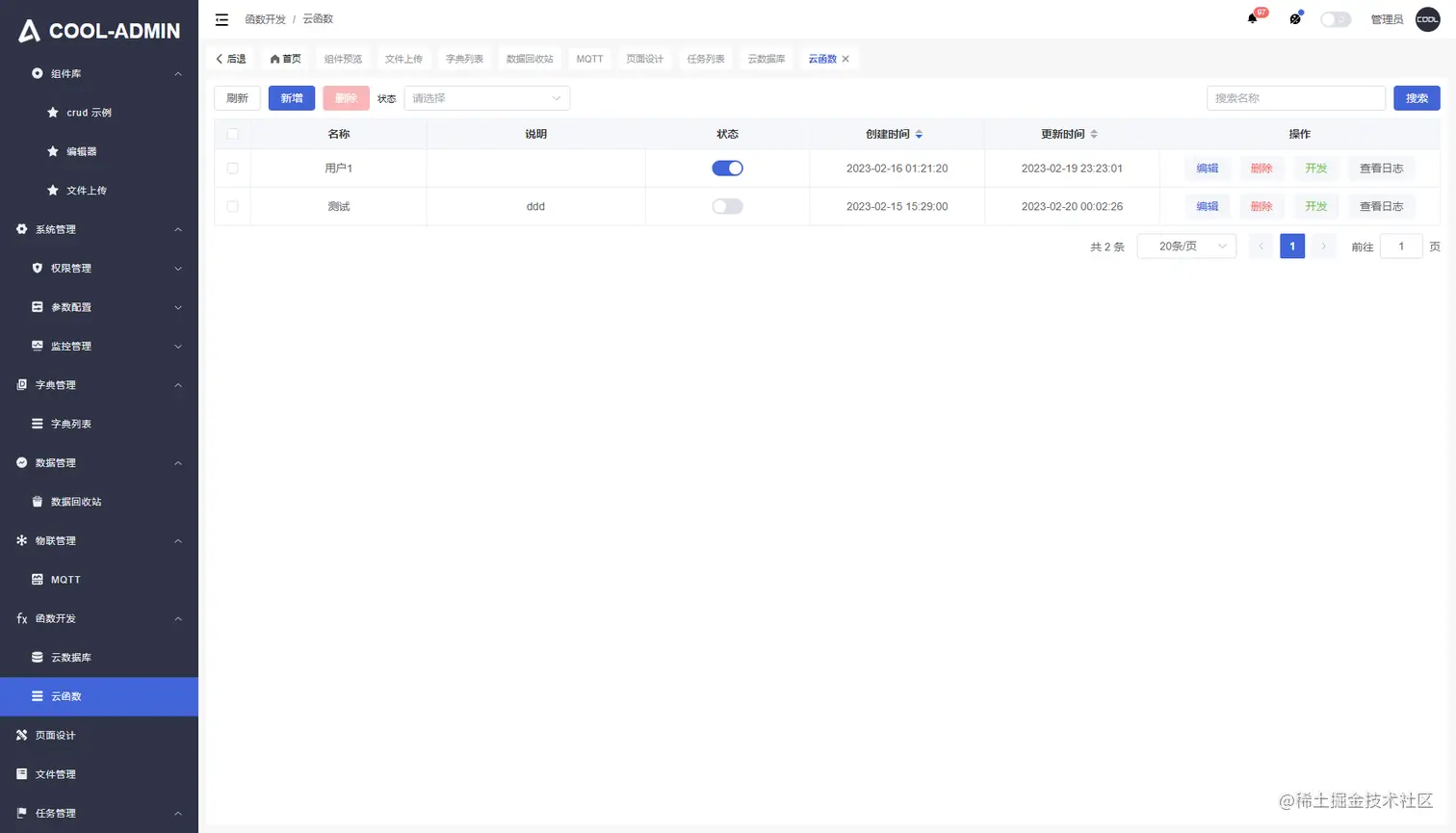Click the 组件库 circle icon
Viewport: 1456px width, 833px height.
point(38,73)
